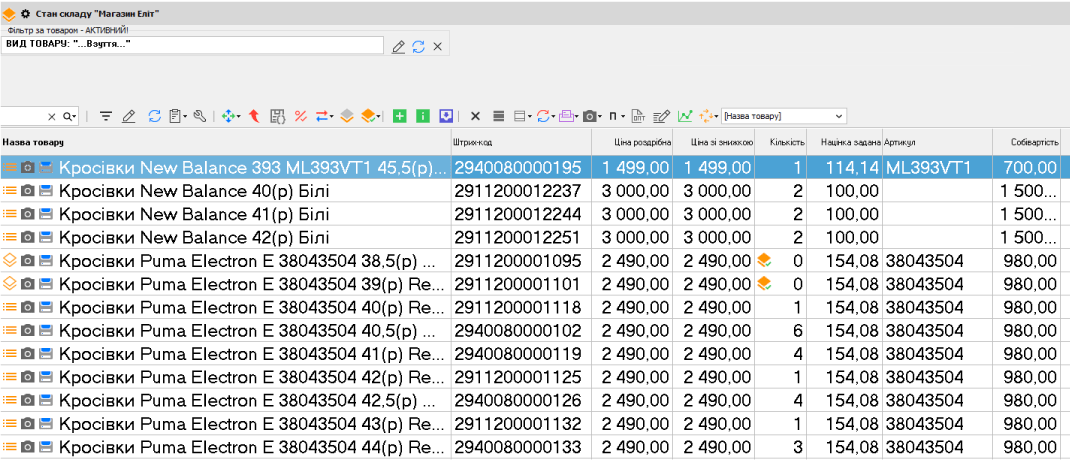Viewport: 1070px width, 468px height.
Task: Click the green info button
Action: pos(422,117)
